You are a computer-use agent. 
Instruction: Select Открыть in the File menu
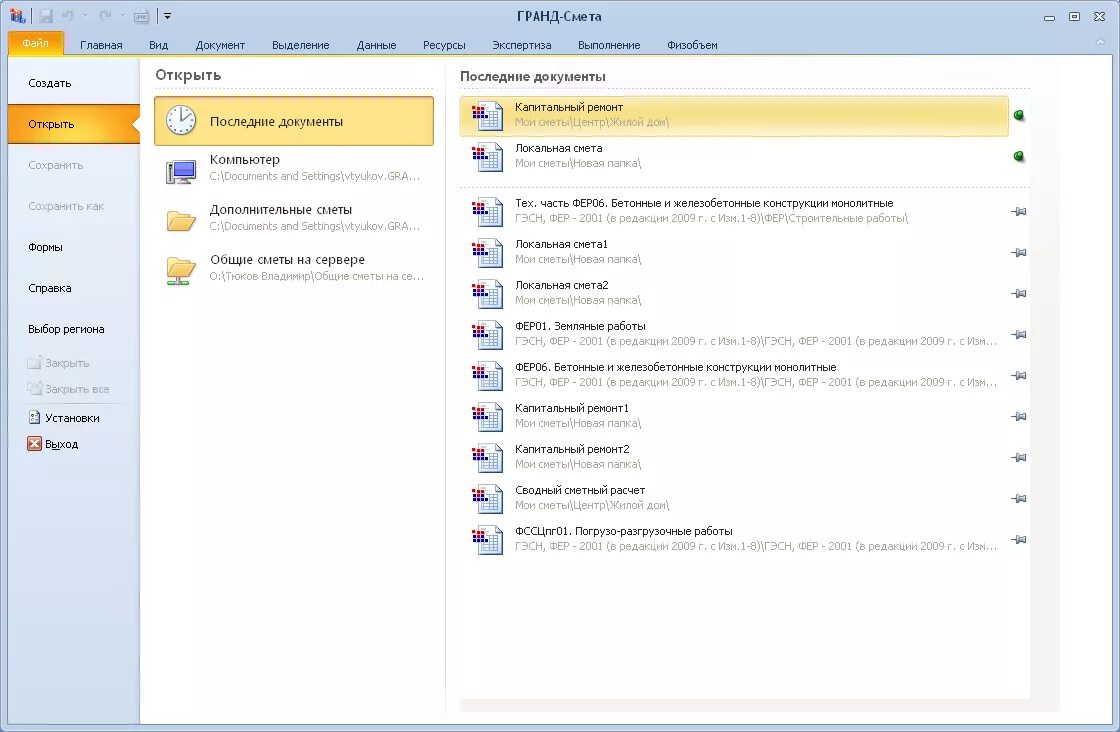point(74,124)
